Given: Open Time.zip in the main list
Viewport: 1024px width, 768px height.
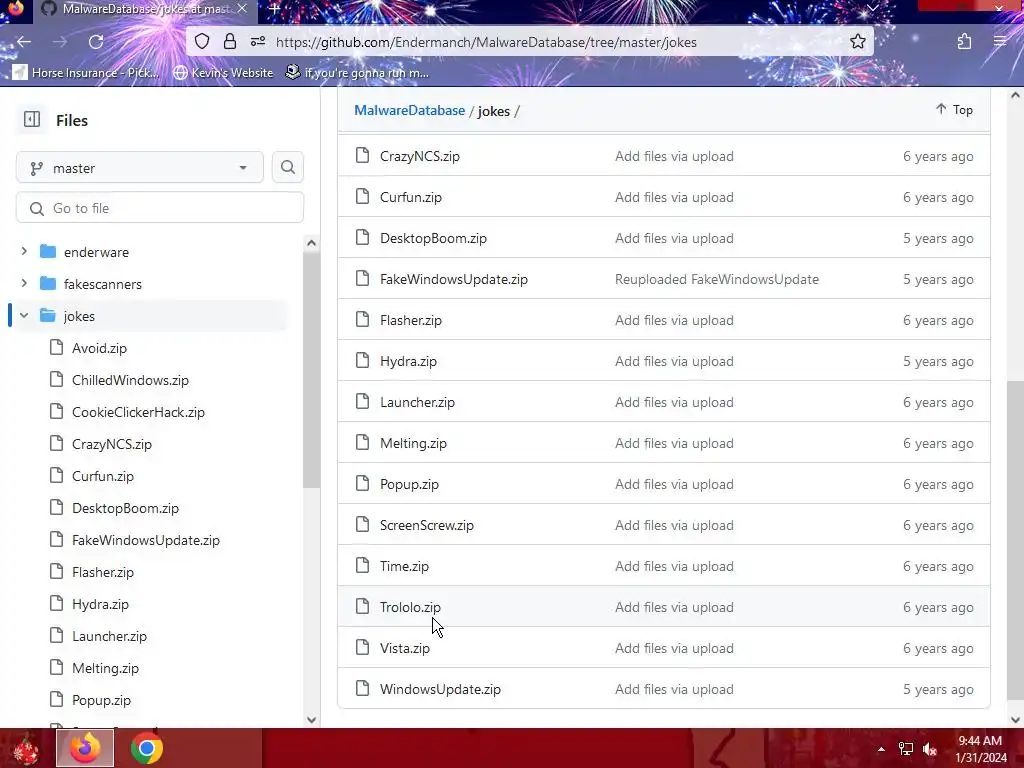Looking at the screenshot, I should coord(404,566).
